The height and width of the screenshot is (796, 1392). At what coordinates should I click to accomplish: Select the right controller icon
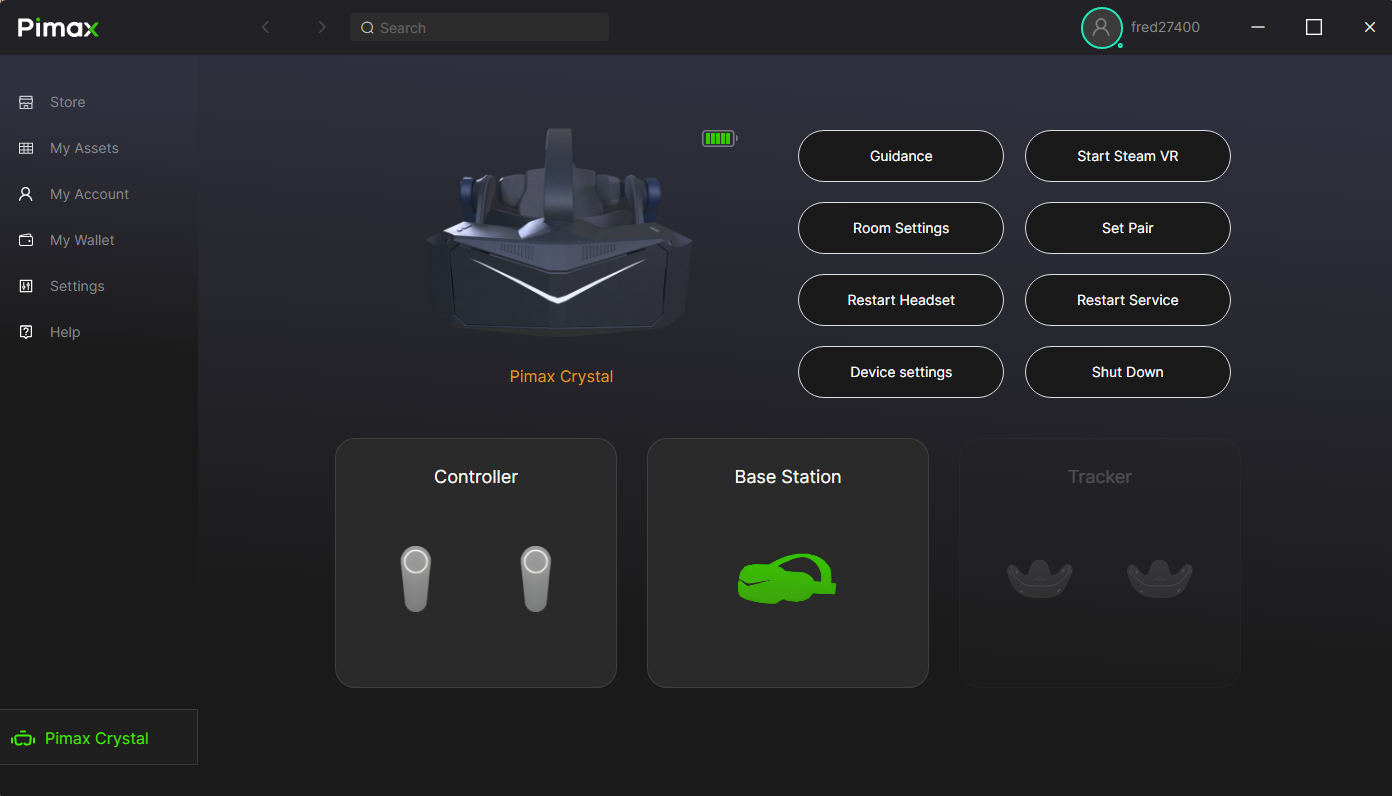(536, 578)
